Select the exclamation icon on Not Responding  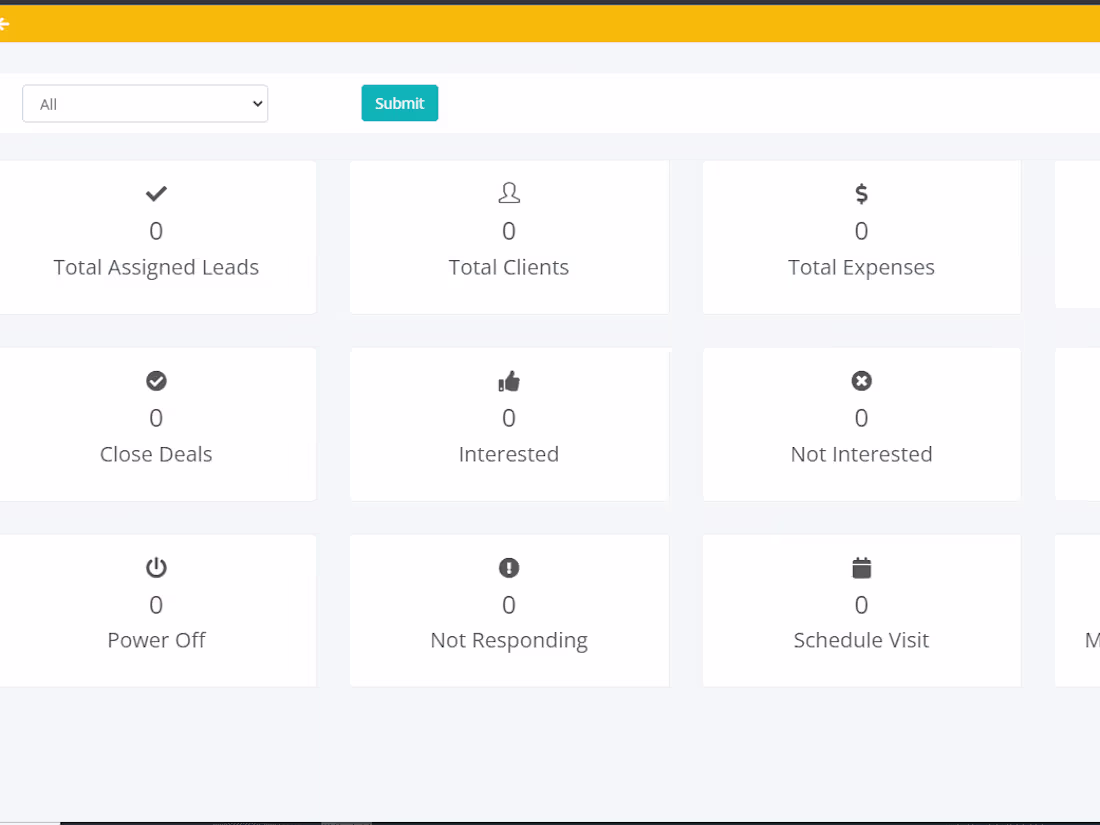(509, 567)
